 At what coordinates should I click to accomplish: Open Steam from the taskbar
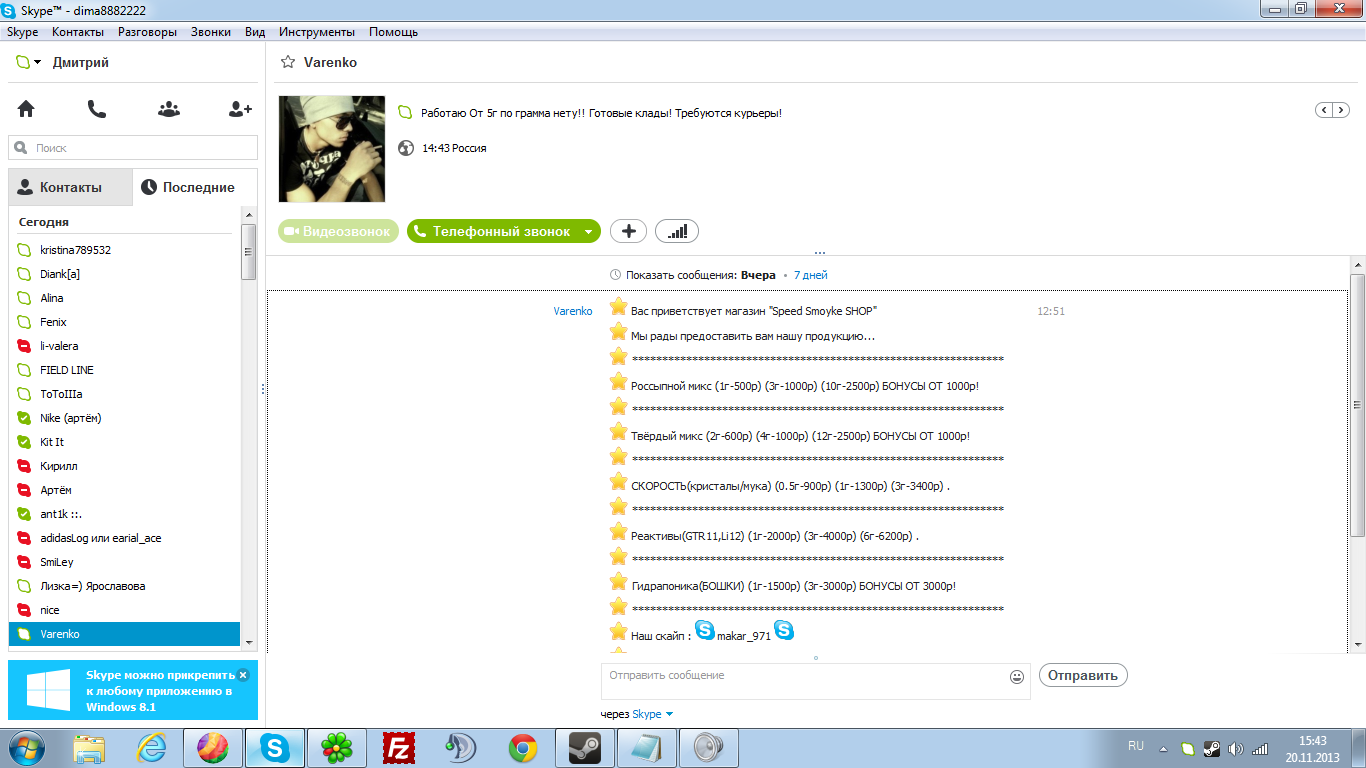pos(584,748)
